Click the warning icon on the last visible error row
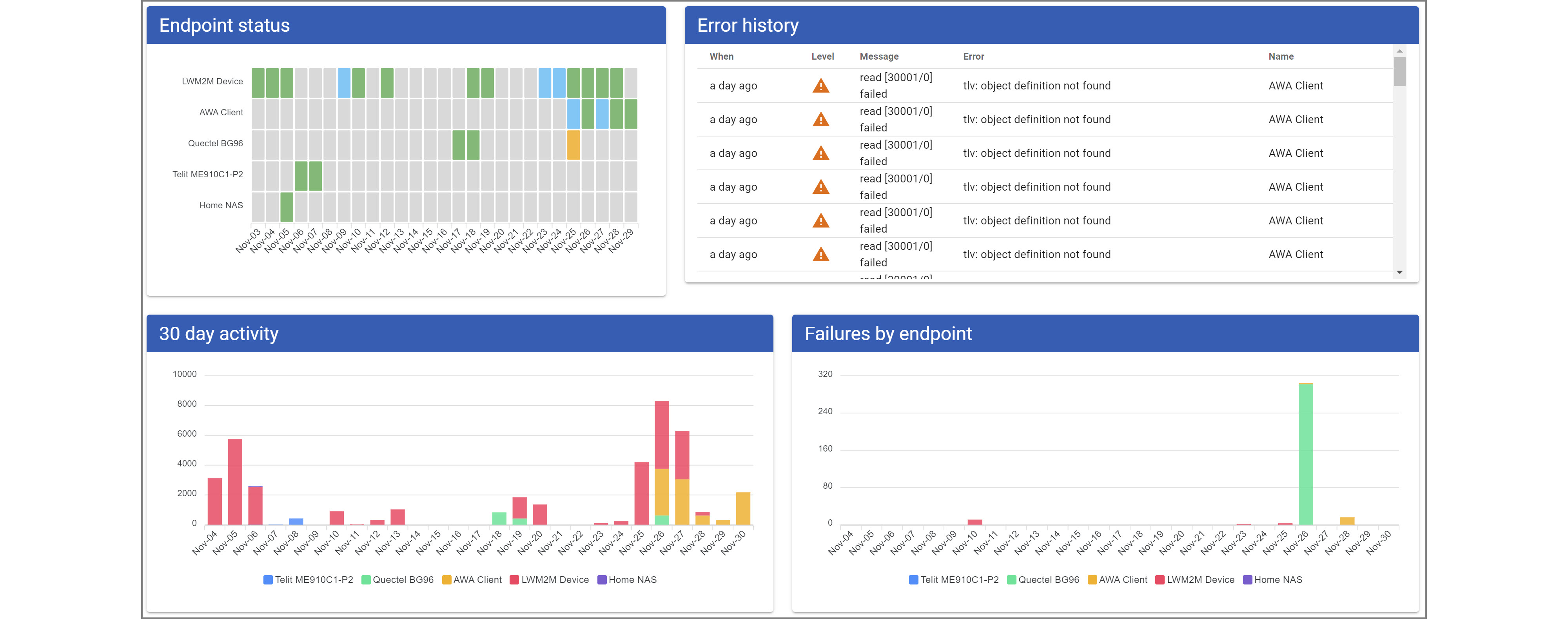Viewport: 1568px width, 619px height. coord(820,254)
